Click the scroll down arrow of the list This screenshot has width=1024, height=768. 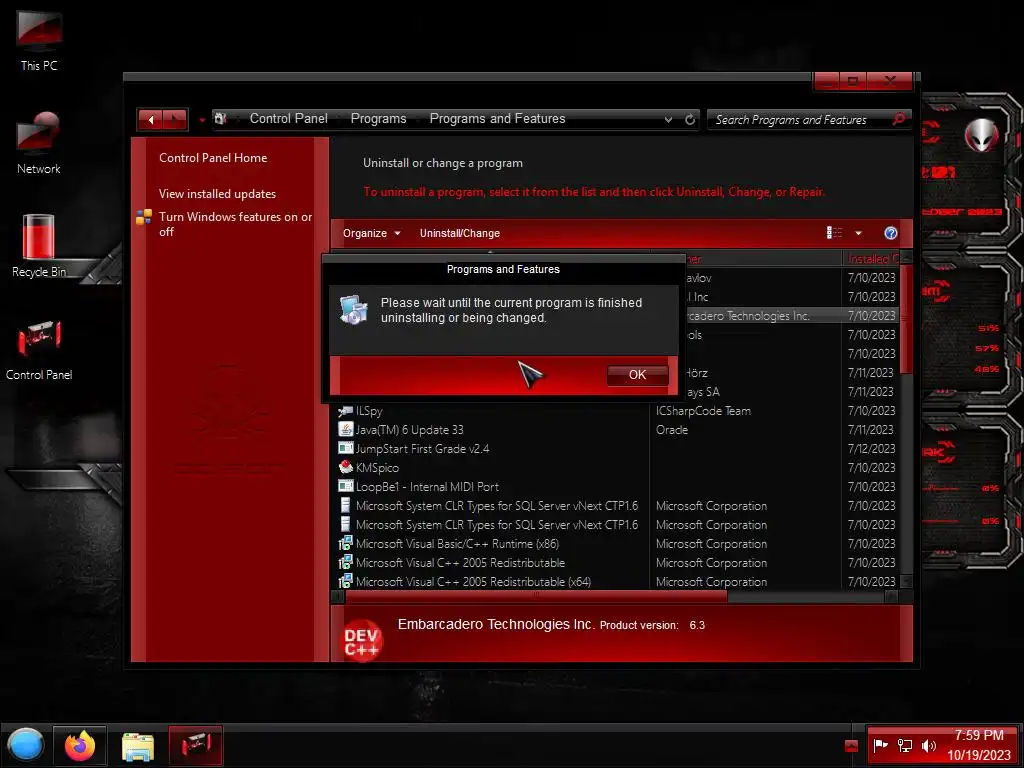click(x=906, y=581)
